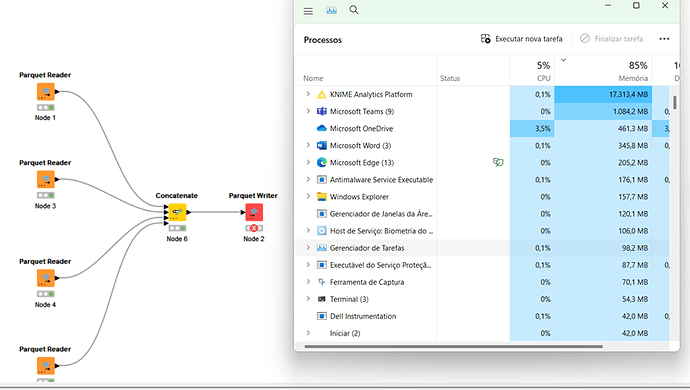Click the KNIME Analytics Platform triangle icon
690x390 pixels.
coord(322,94)
